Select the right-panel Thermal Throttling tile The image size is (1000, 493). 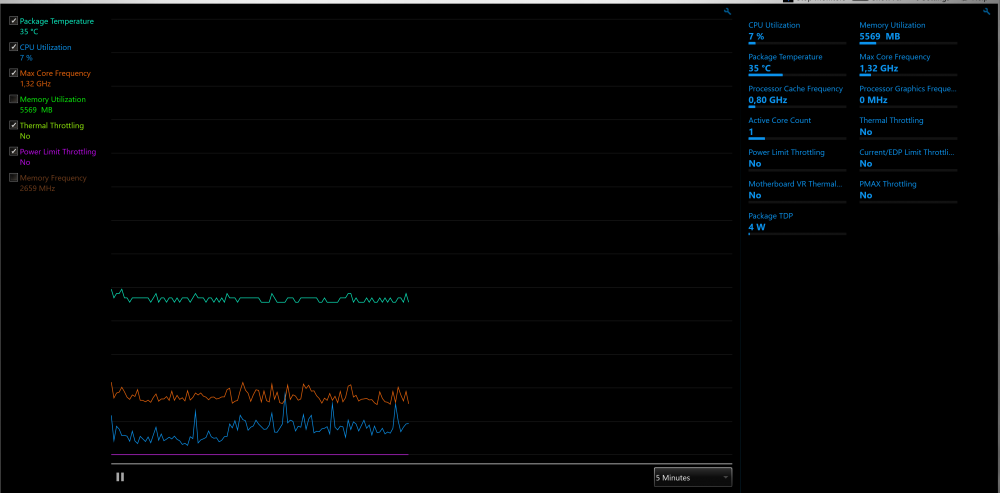pos(908,128)
